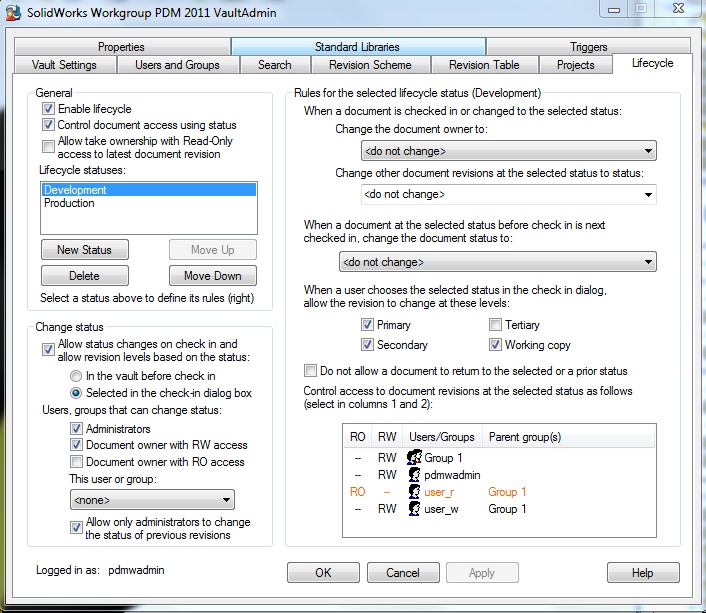Select Development lifecycle status
This screenshot has width=706, height=613.
(149, 190)
